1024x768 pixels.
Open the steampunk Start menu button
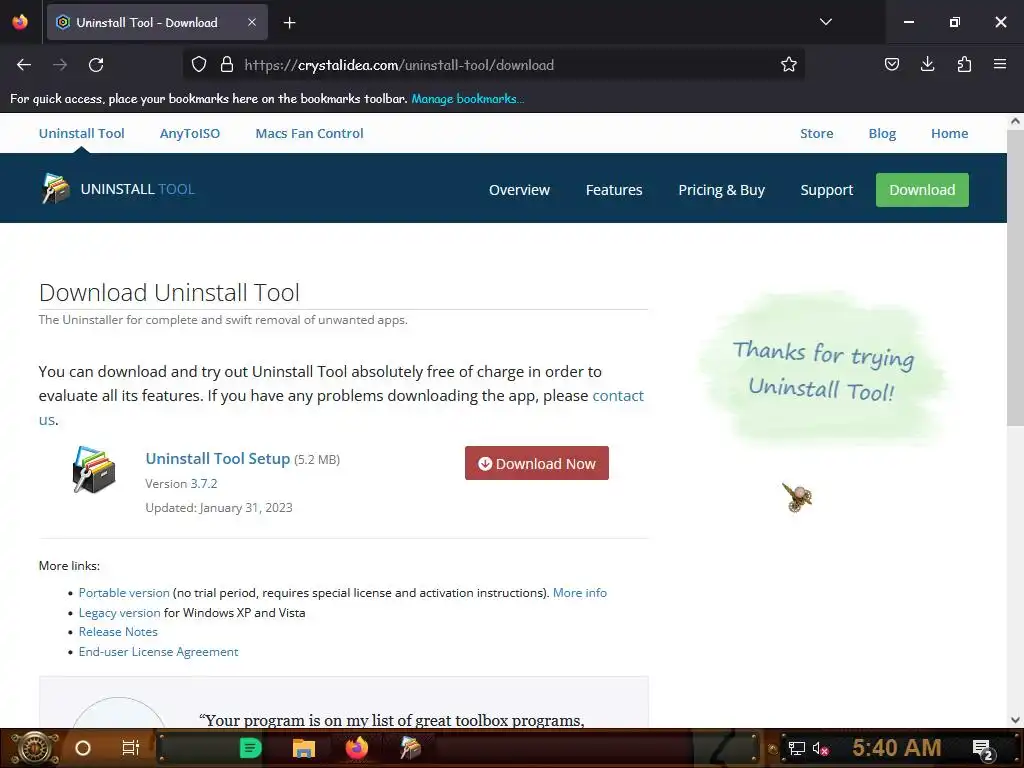35,748
